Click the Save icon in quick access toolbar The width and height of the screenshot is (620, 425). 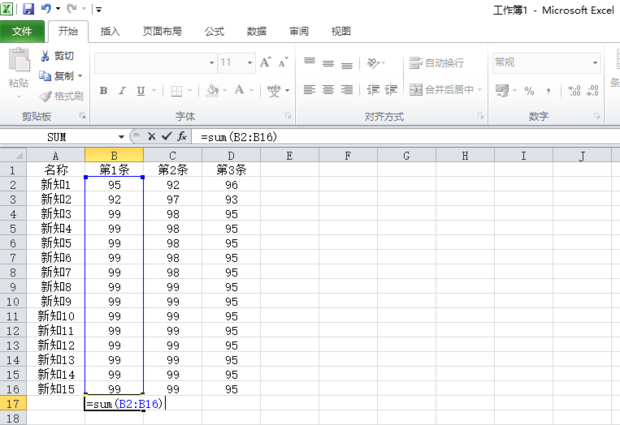[28, 9]
